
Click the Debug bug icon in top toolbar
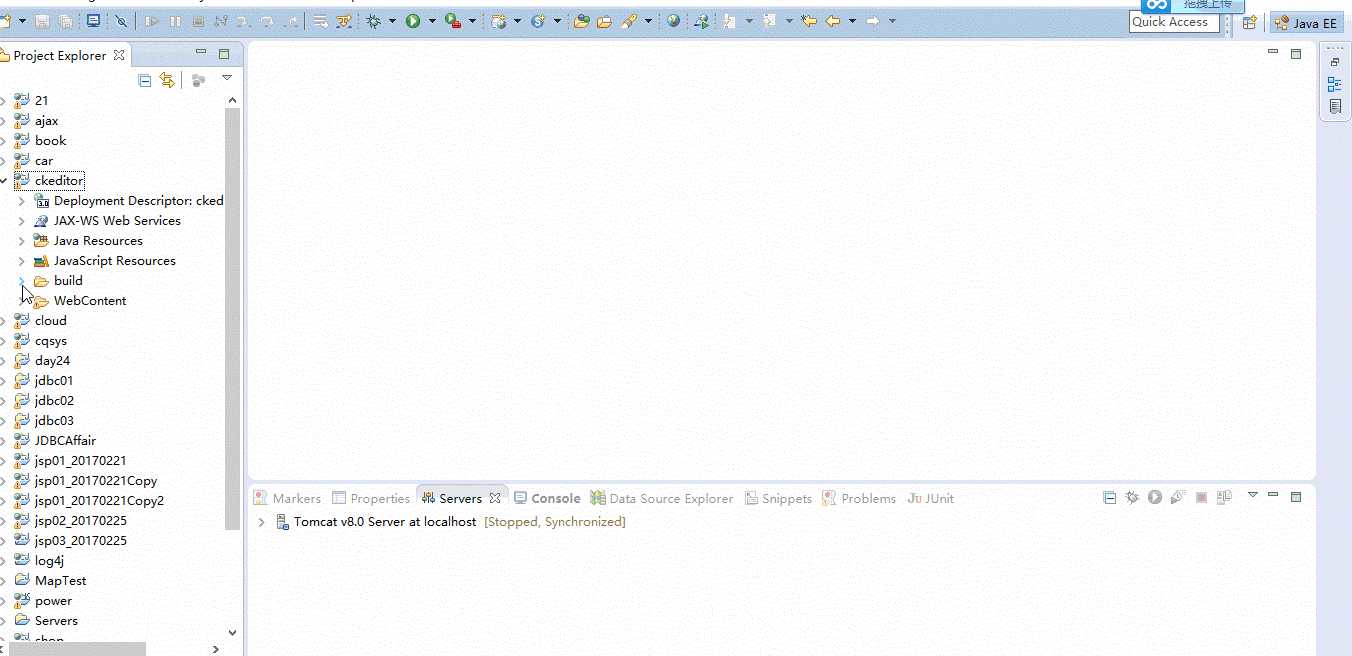click(373, 21)
